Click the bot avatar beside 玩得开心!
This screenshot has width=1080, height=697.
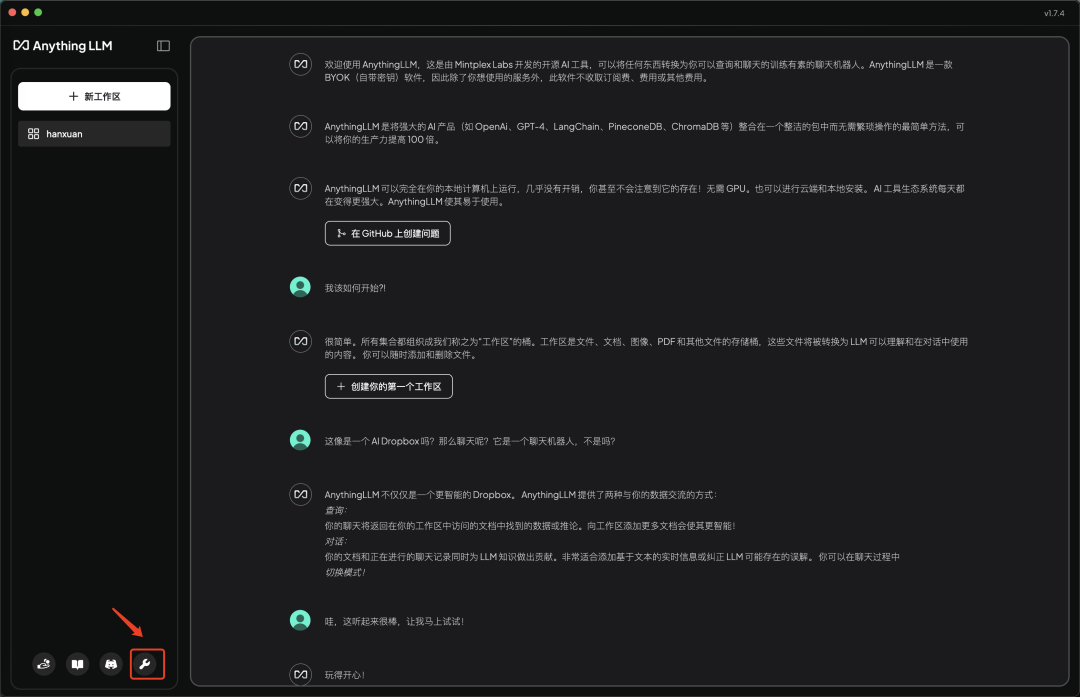click(300, 674)
